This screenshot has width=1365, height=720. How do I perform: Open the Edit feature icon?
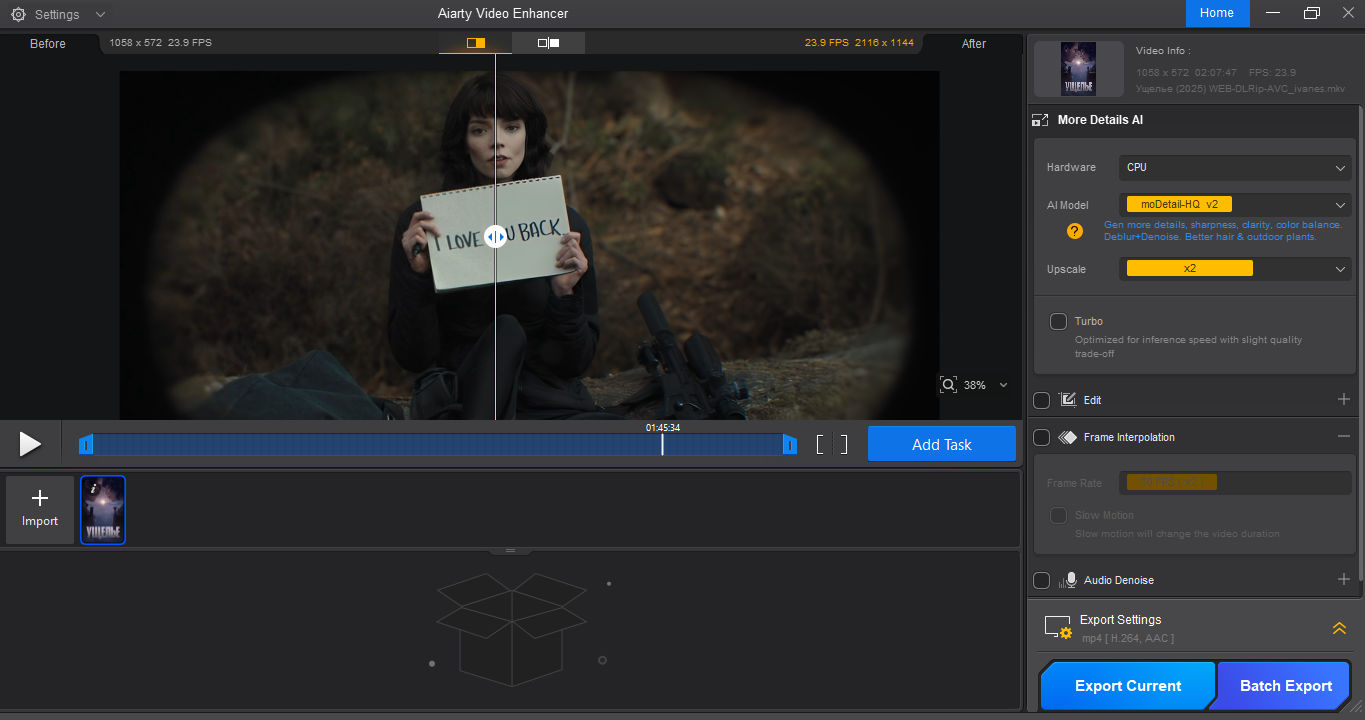(x=1070, y=399)
